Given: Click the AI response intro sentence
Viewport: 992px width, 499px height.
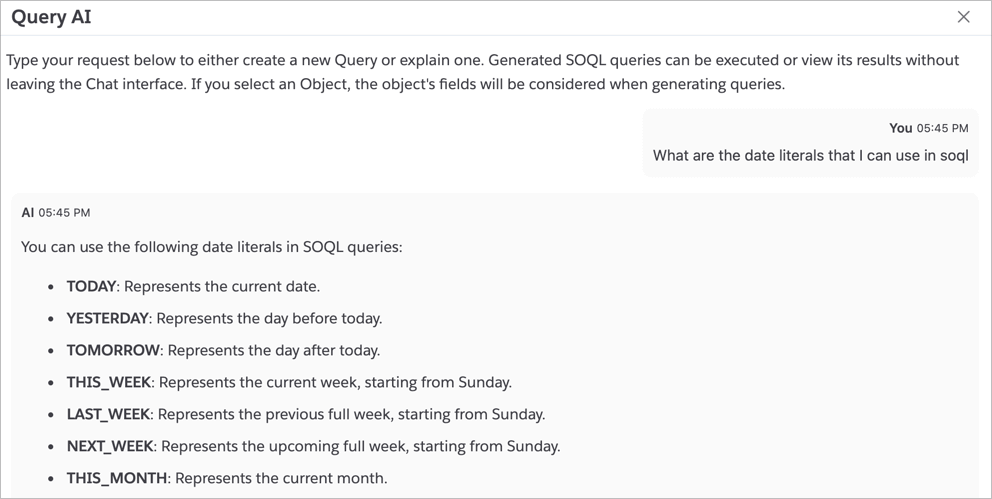Looking at the screenshot, I should [211, 246].
